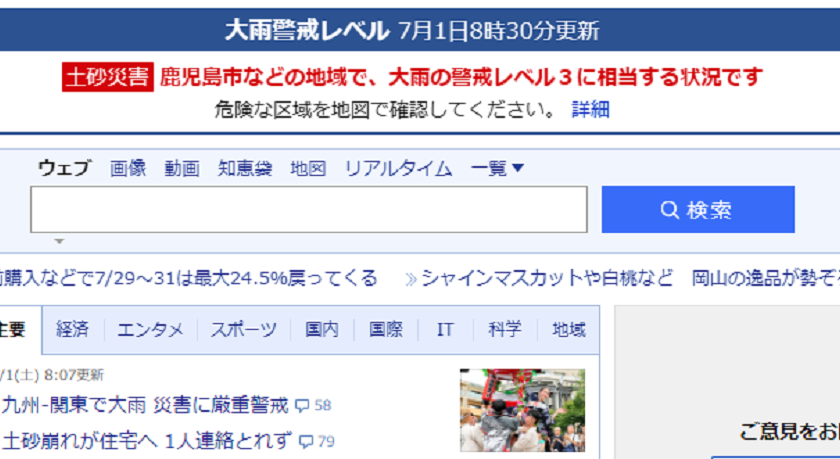The height and width of the screenshot is (459, 840).
Task: Select 地図 search category
Action: pyautogui.click(x=308, y=168)
